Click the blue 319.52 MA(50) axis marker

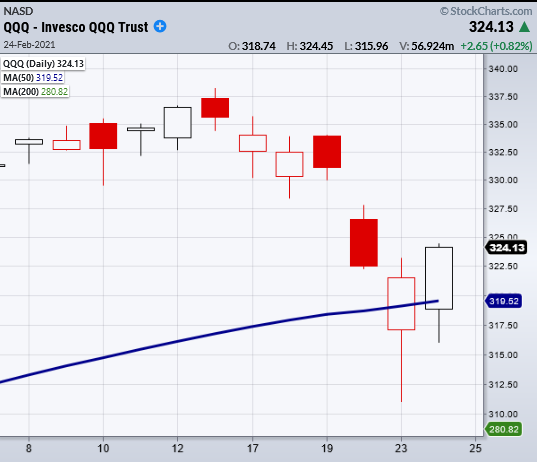[503, 301]
